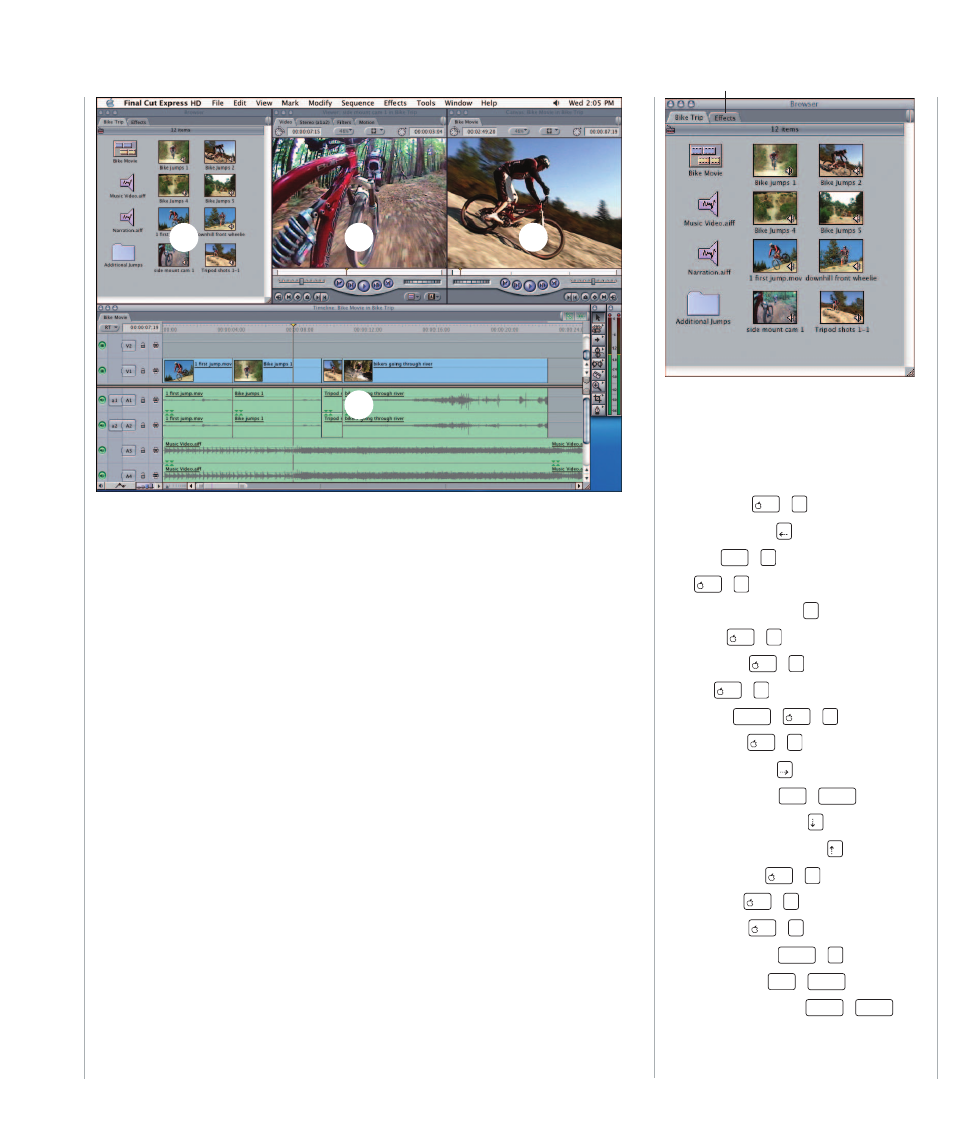This screenshot has height=1145, width=954.
Task: Click the a1 source control on track A1
Action: pyautogui.click(x=115, y=400)
